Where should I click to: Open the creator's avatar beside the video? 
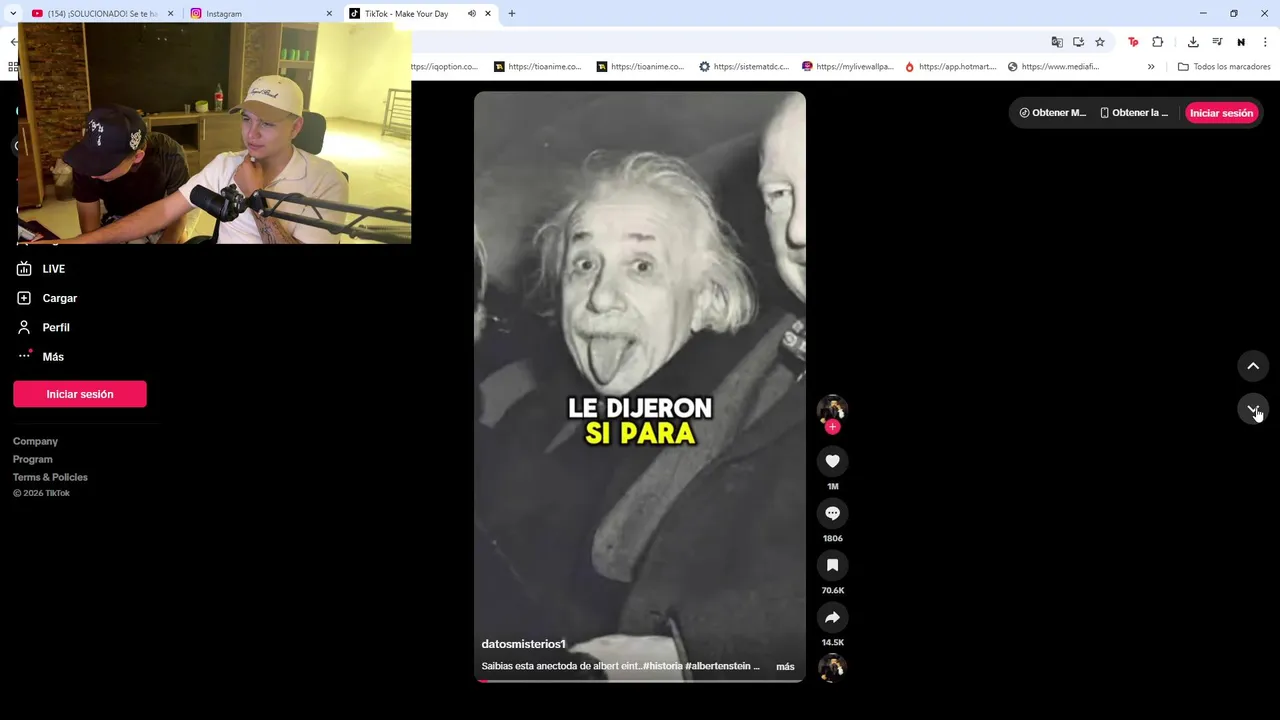point(832,409)
